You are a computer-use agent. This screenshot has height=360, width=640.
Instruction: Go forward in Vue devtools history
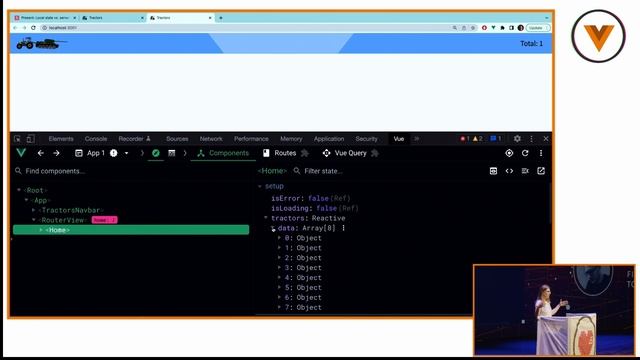pos(56,153)
